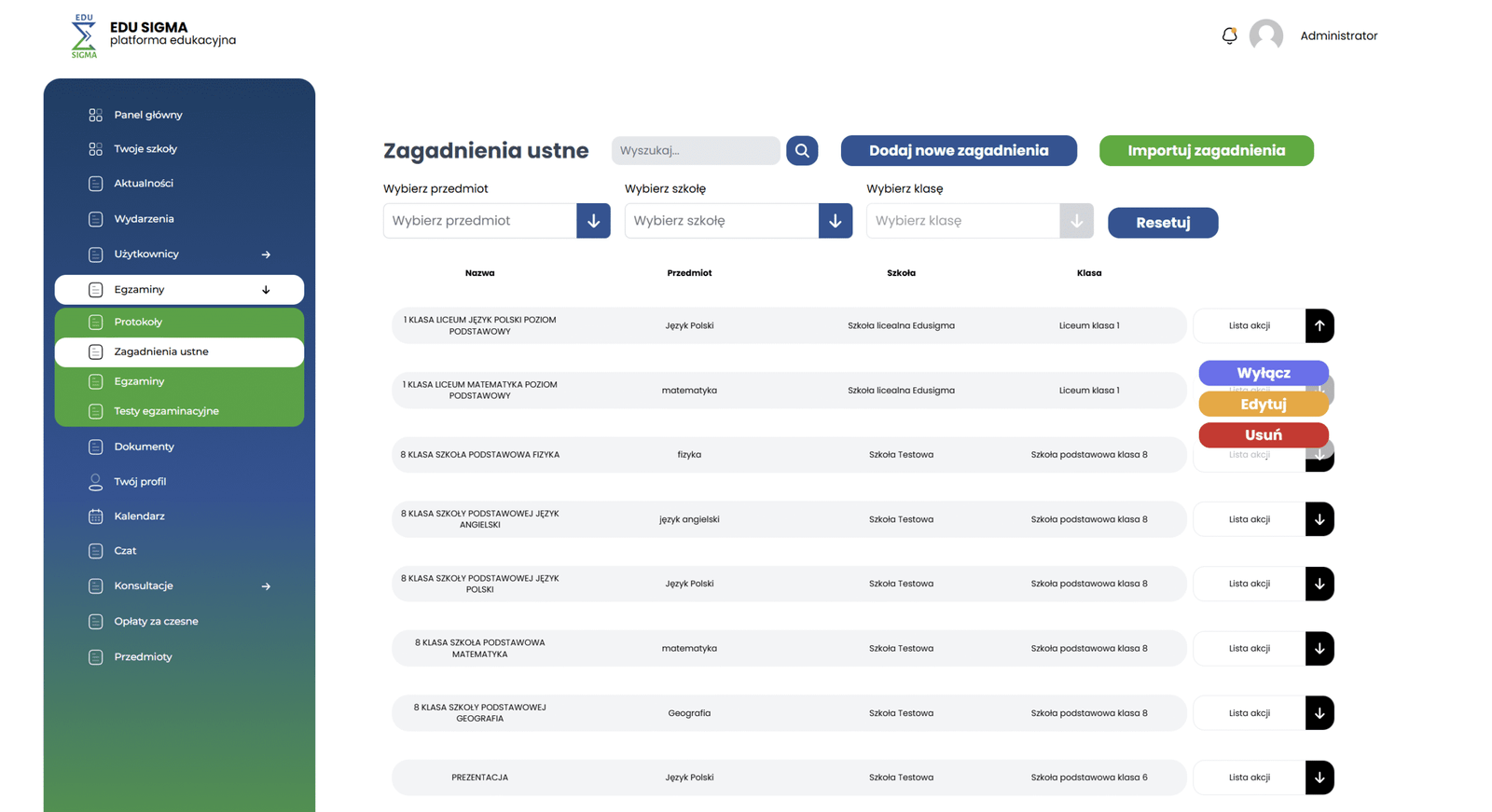Open the Wybierz szkołę dropdown arrow
Image resolution: width=1492 pixels, height=812 pixels.
(x=836, y=221)
